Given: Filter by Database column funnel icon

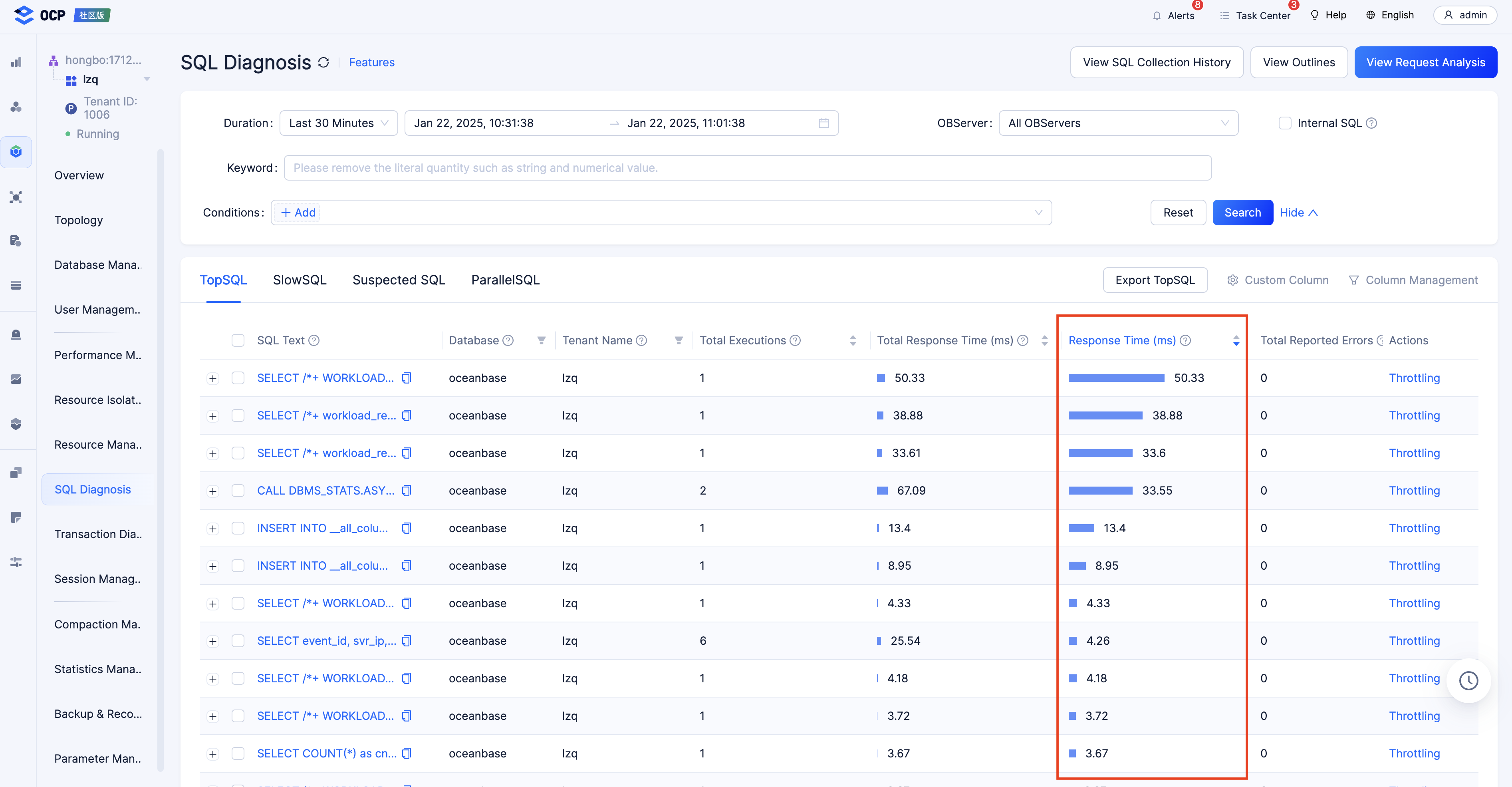Looking at the screenshot, I should 541,341.
